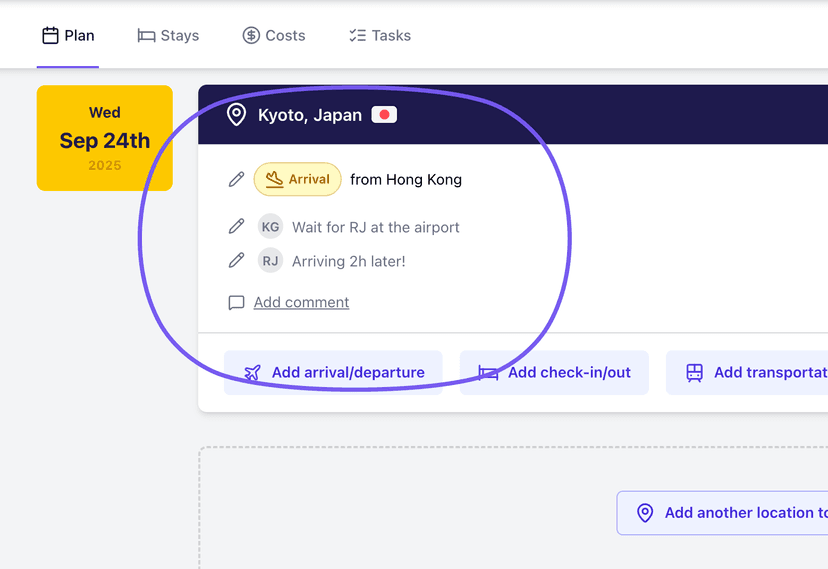Edit the 'Arriving 2h later!' note
The width and height of the screenshot is (828, 569).
tap(236, 261)
